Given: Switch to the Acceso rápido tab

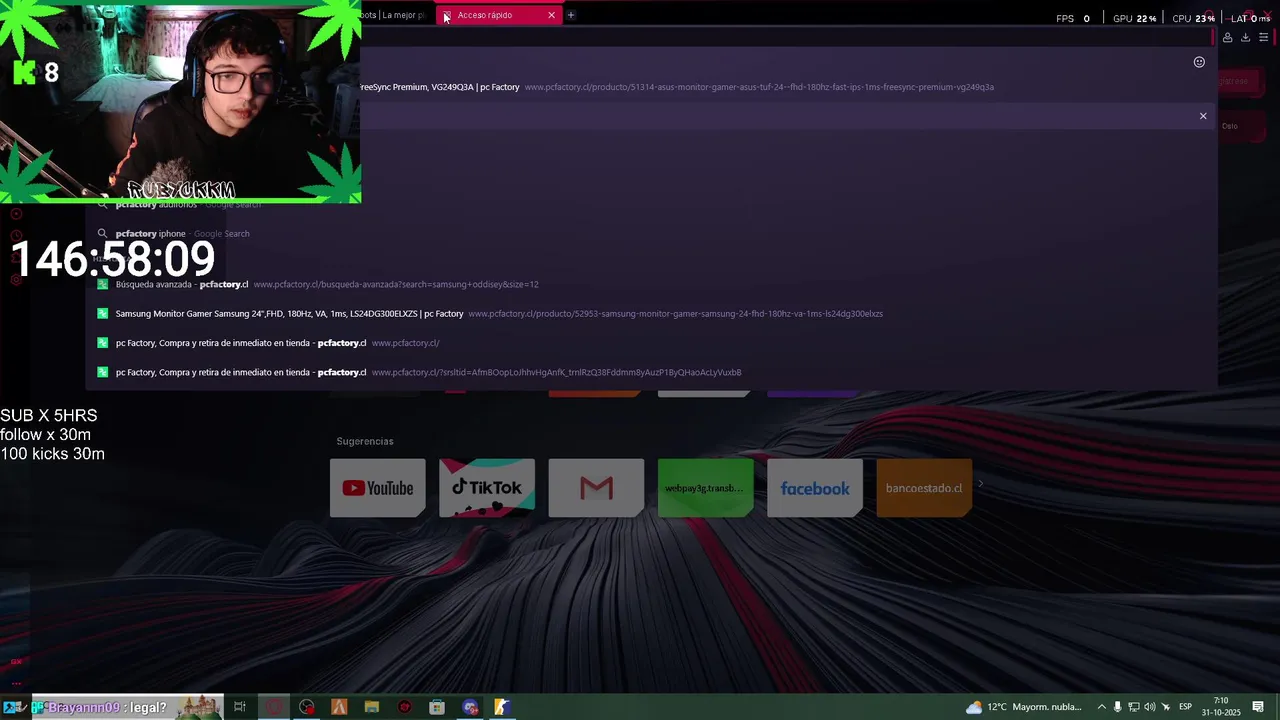Looking at the screenshot, I should pos(500,15).
